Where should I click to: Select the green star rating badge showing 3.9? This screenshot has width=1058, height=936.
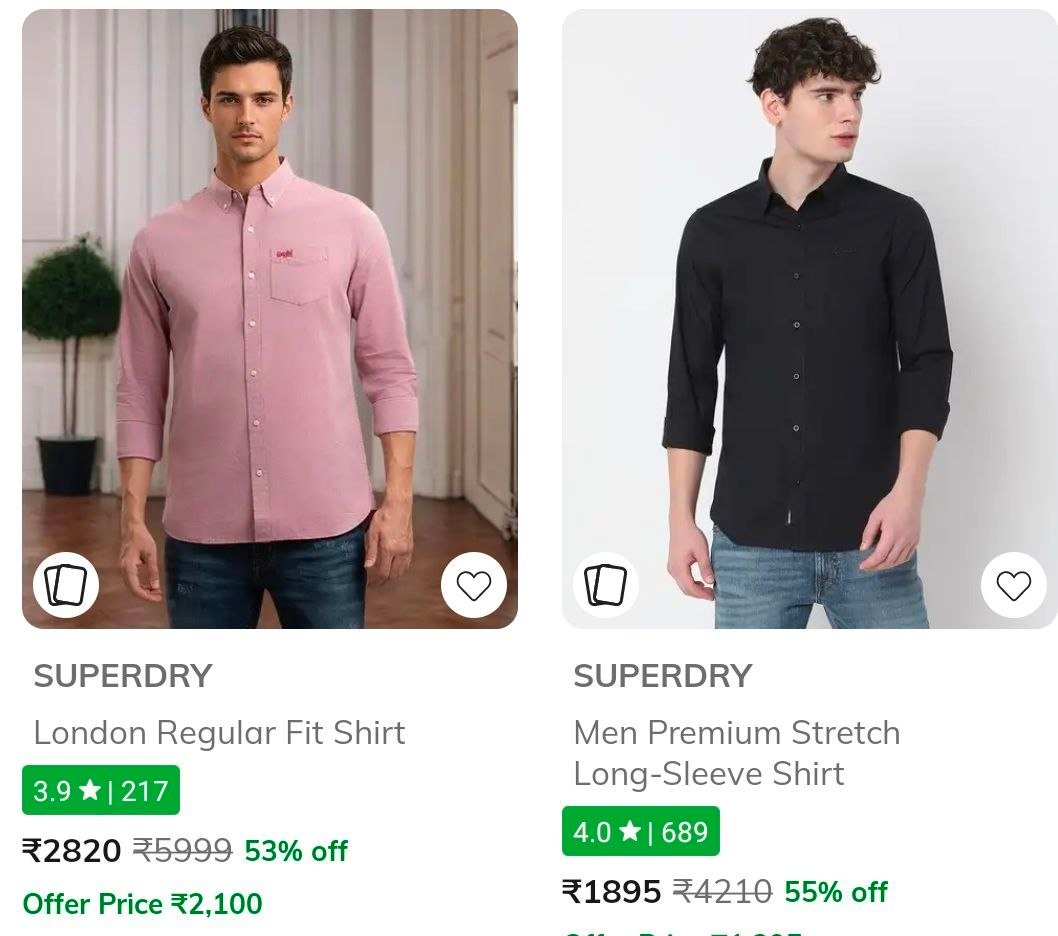(100, 790)
